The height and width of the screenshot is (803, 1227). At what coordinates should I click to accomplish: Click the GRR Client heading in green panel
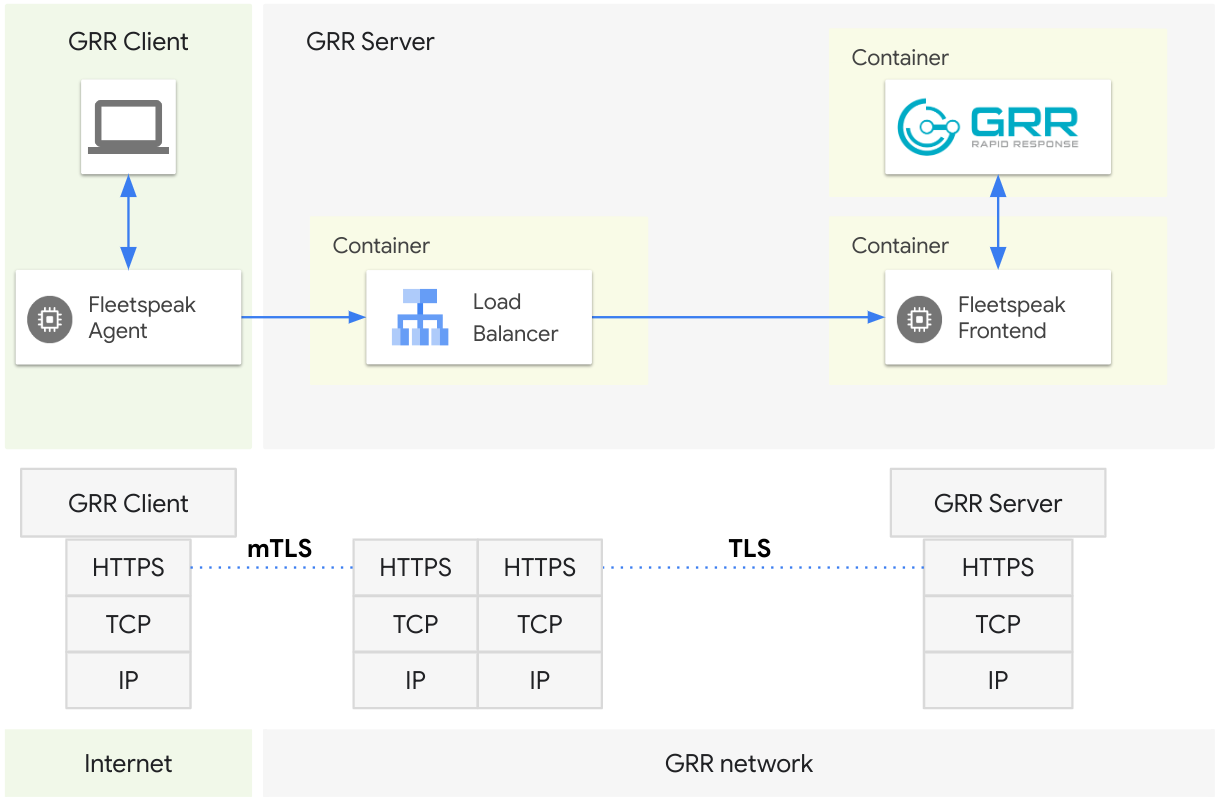pos(128,42)
